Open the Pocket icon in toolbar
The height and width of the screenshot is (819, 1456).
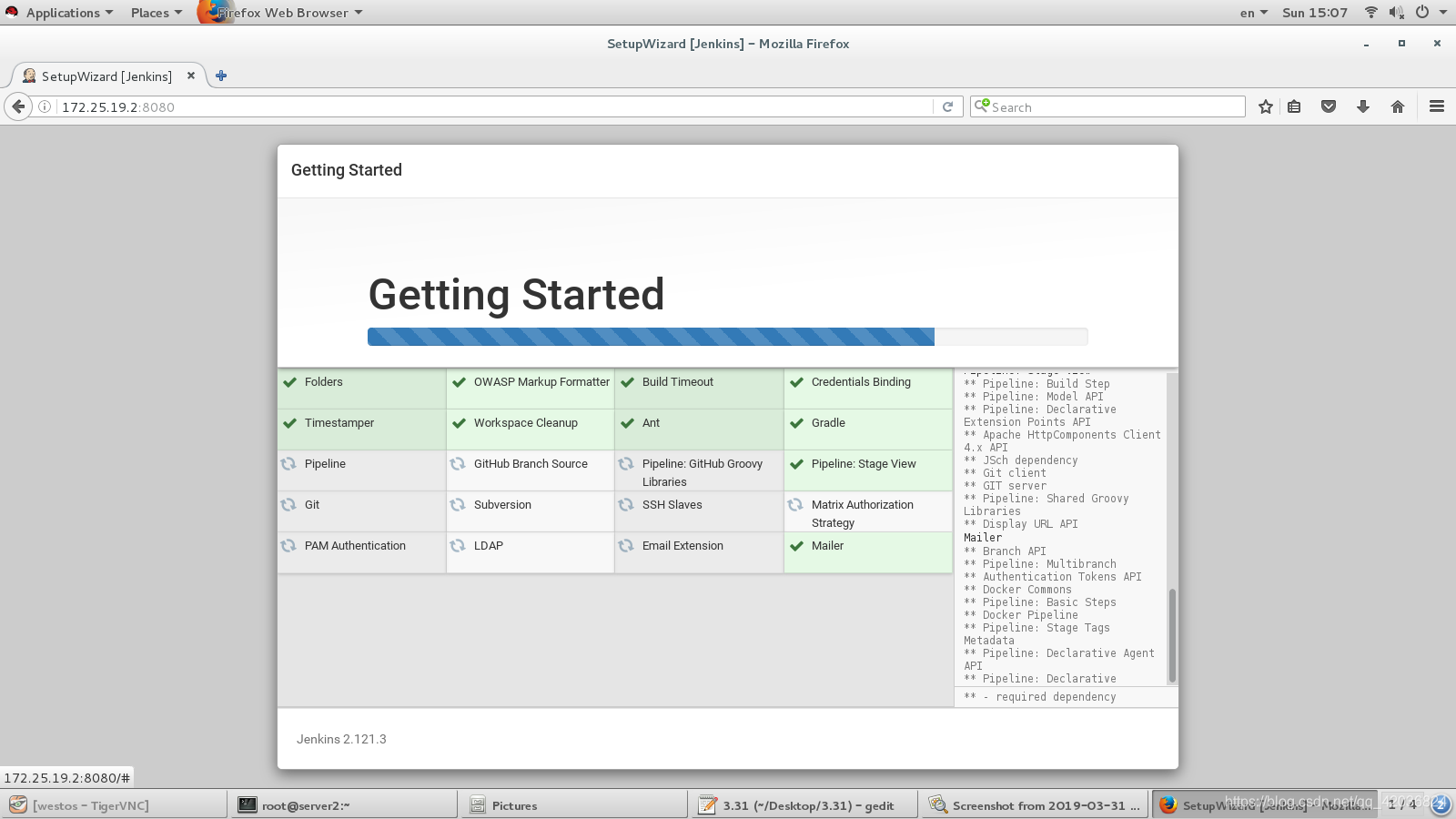[x=1329, y=106]
